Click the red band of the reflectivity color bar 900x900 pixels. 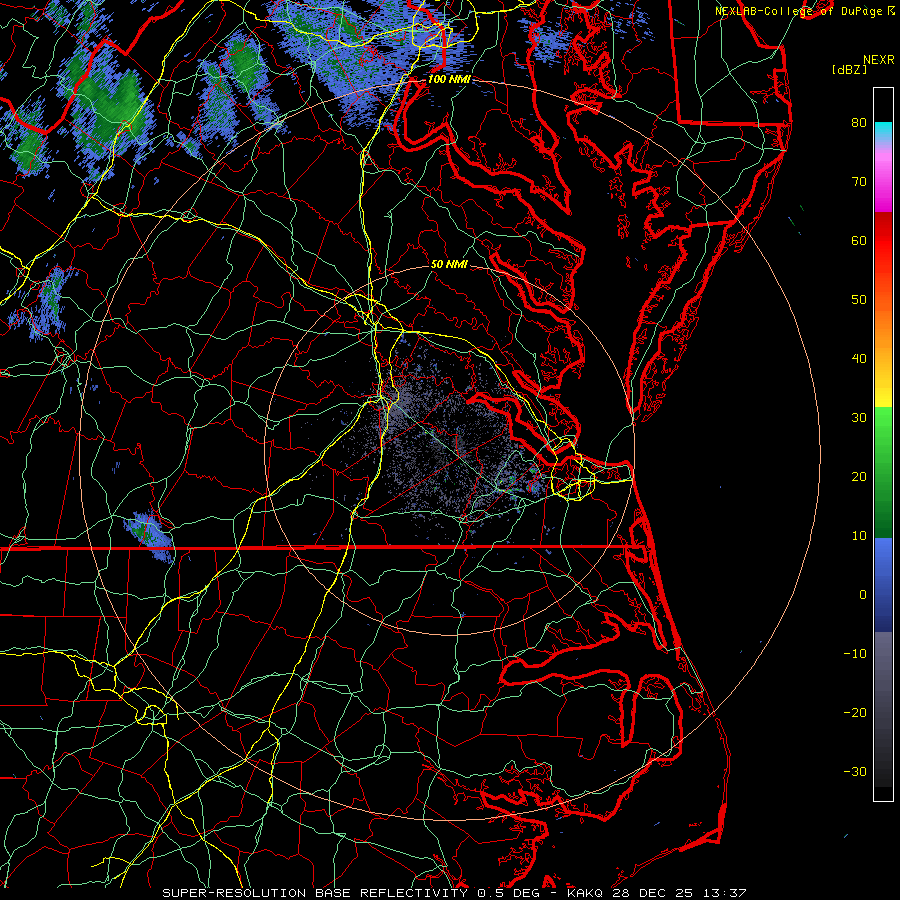coord(883,241)
